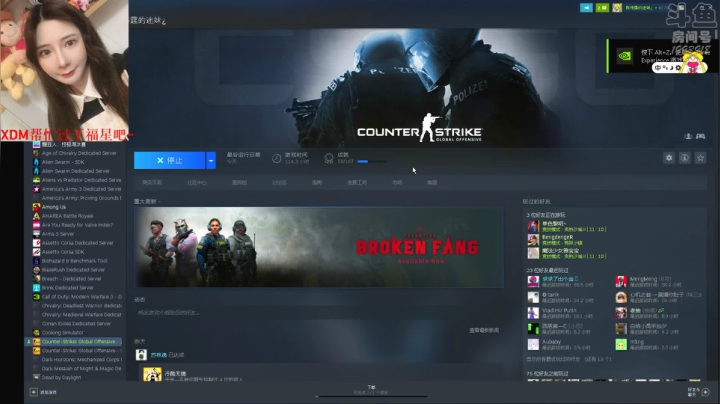Click Aubaby's avatar in friends list

[x=533, y=344]
